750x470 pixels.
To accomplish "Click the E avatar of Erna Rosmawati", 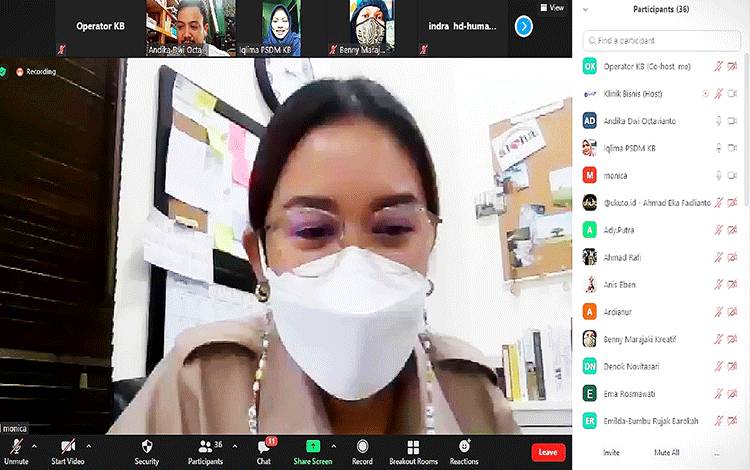I will coord(589,394).
